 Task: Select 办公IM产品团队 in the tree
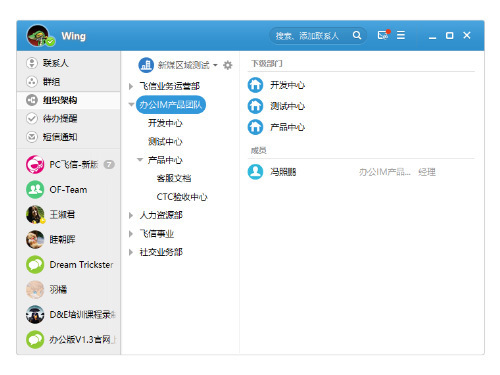pos(171,105)
